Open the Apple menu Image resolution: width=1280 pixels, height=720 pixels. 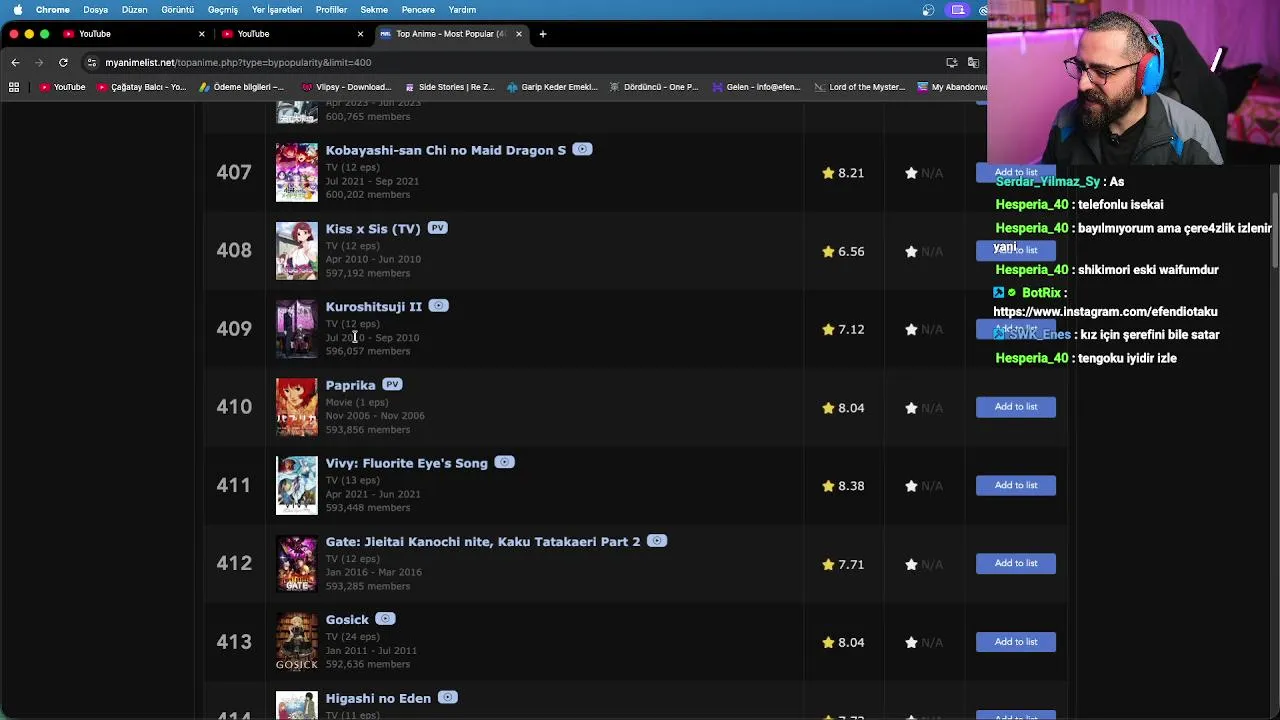tap(17, 10)
